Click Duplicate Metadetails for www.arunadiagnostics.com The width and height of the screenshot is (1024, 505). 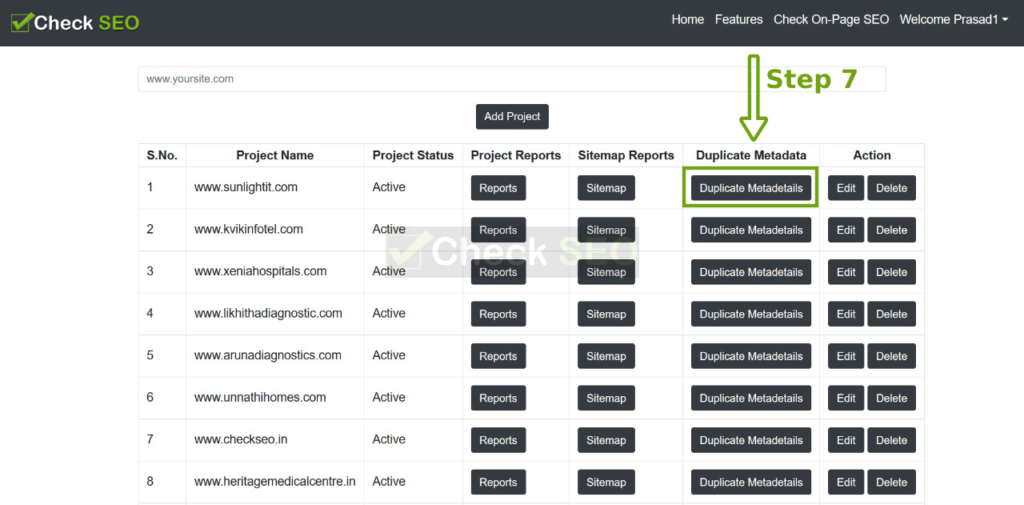click(751, 356)
